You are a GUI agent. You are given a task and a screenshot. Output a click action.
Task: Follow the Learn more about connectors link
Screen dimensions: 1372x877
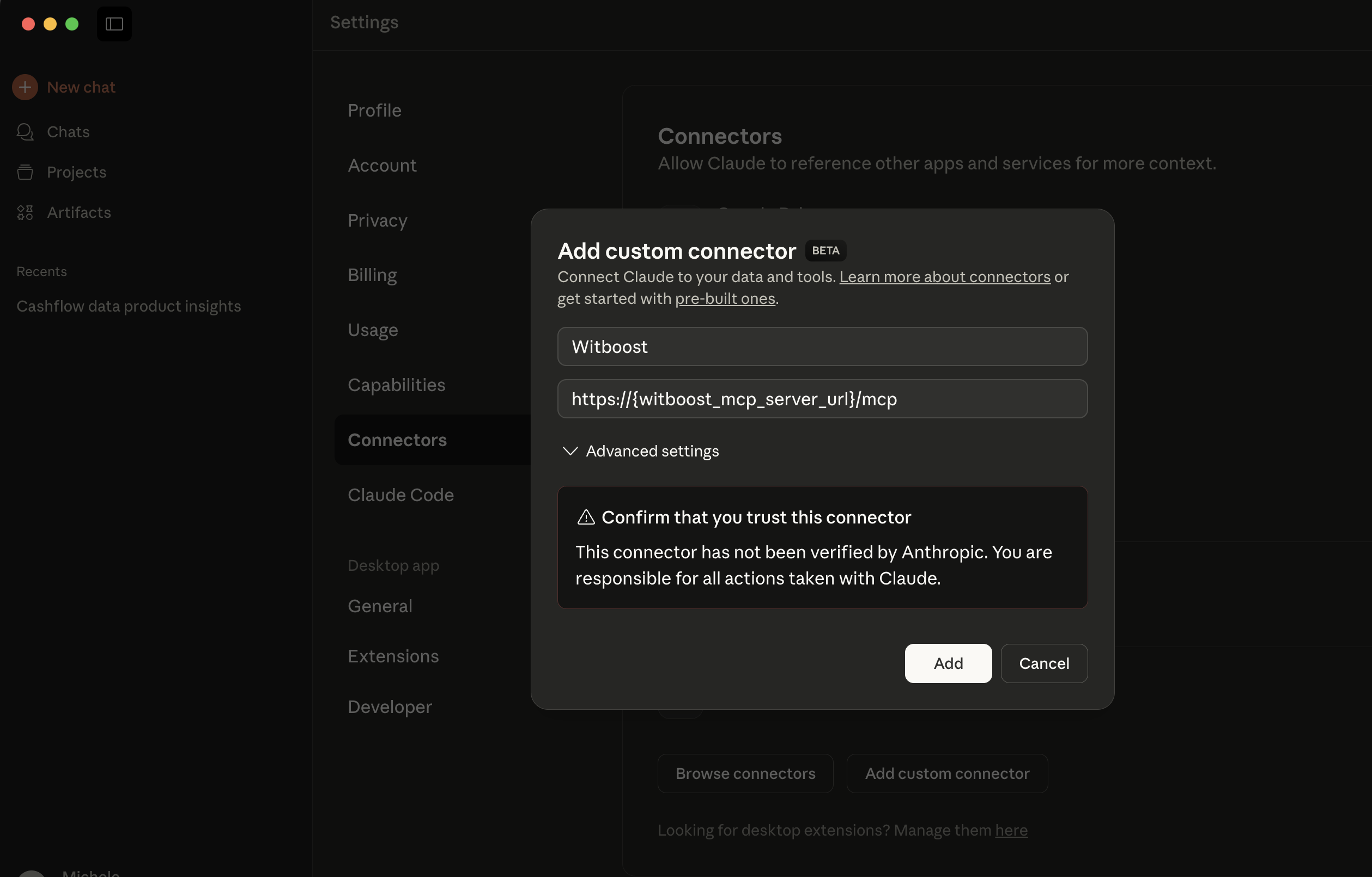pos(945,277)
